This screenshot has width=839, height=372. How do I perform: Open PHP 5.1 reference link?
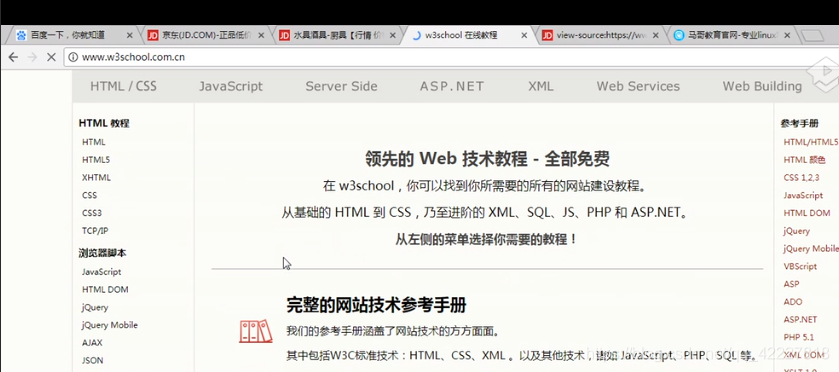(798, 337)
